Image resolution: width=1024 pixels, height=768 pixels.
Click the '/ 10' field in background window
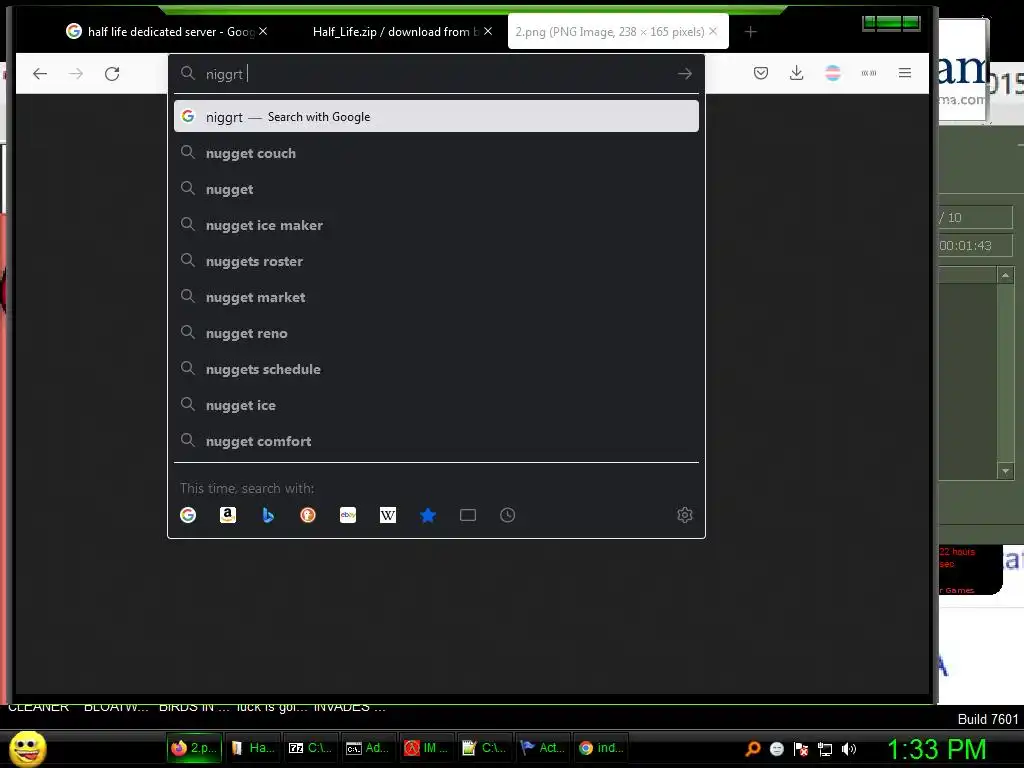coord(976,217)
